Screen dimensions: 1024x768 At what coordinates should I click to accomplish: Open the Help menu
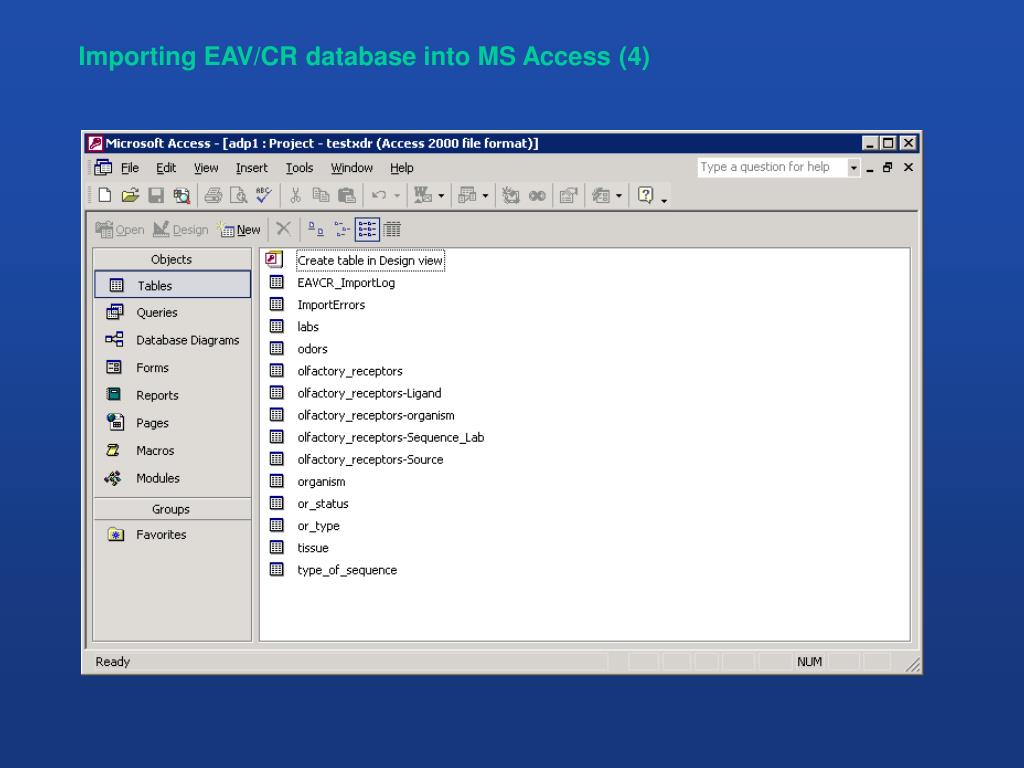(x=402, y=168)
